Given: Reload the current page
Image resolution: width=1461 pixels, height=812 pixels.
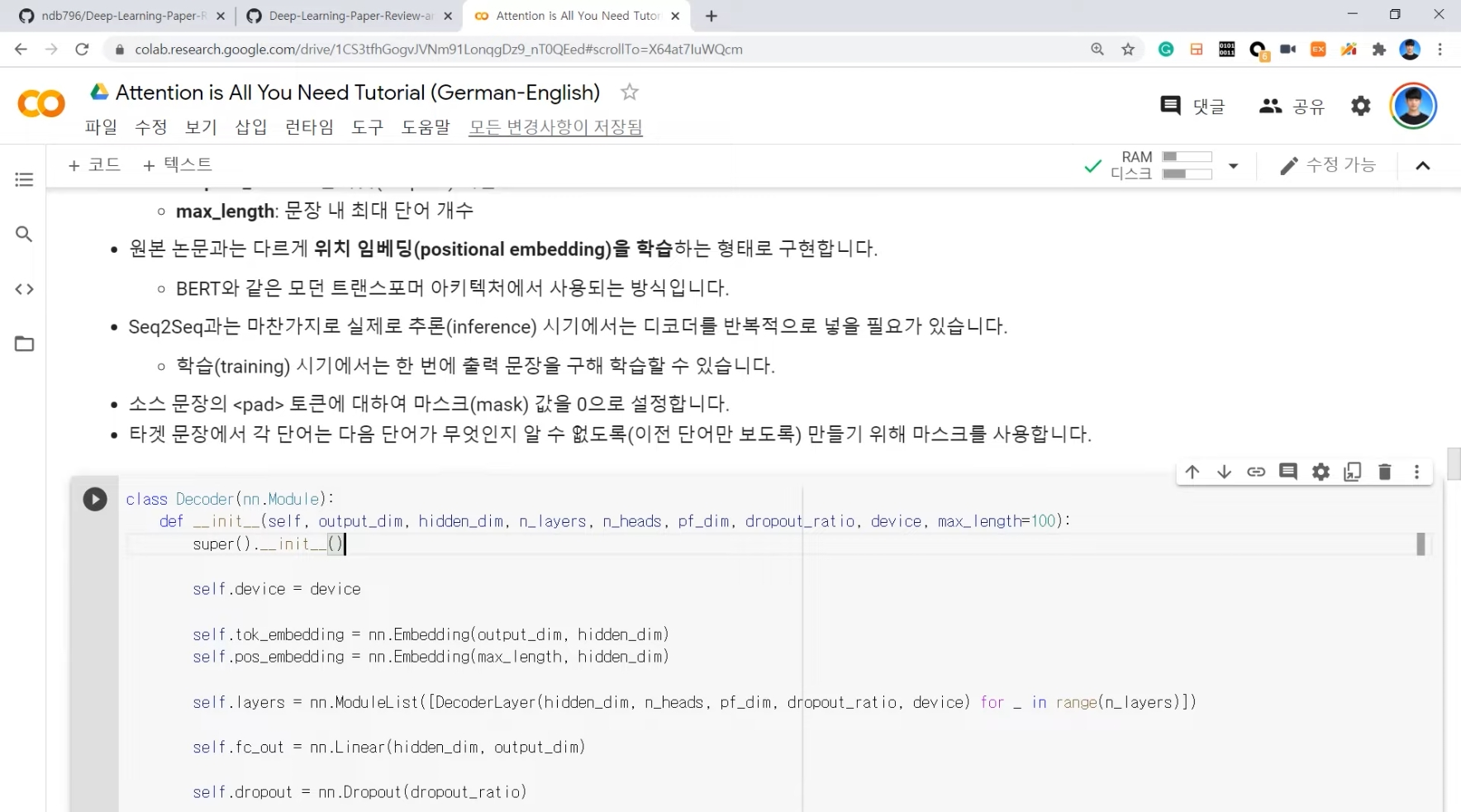Looking at the screenshot, I should pyautogui.click(x=82, y=50).
